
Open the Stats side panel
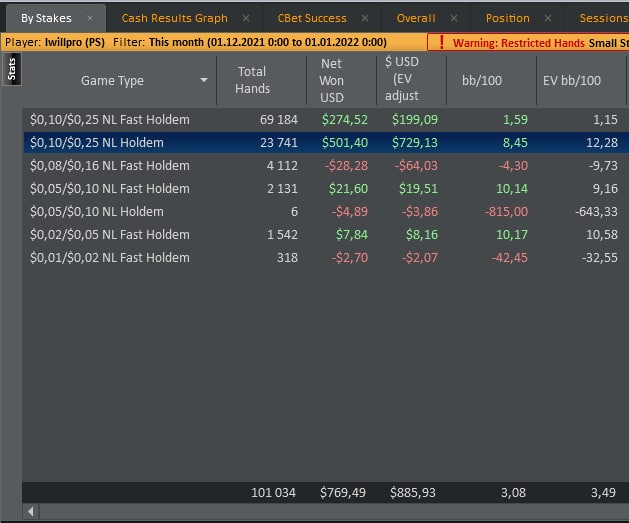(x=11, y=68)
